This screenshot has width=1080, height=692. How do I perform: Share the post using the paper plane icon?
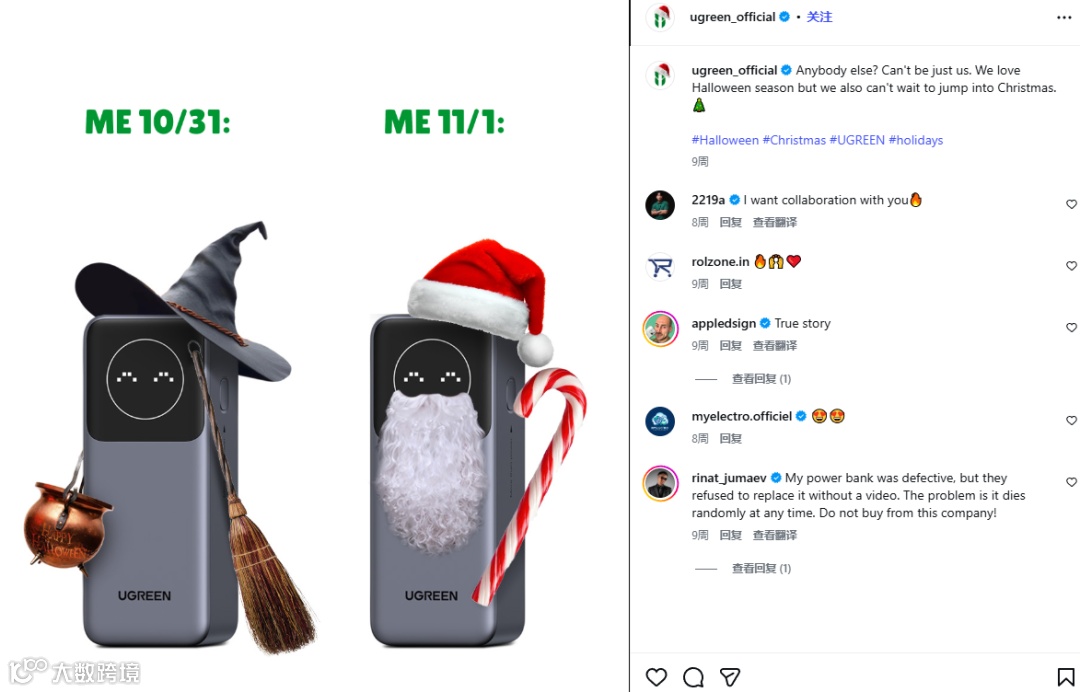[729, 677]
